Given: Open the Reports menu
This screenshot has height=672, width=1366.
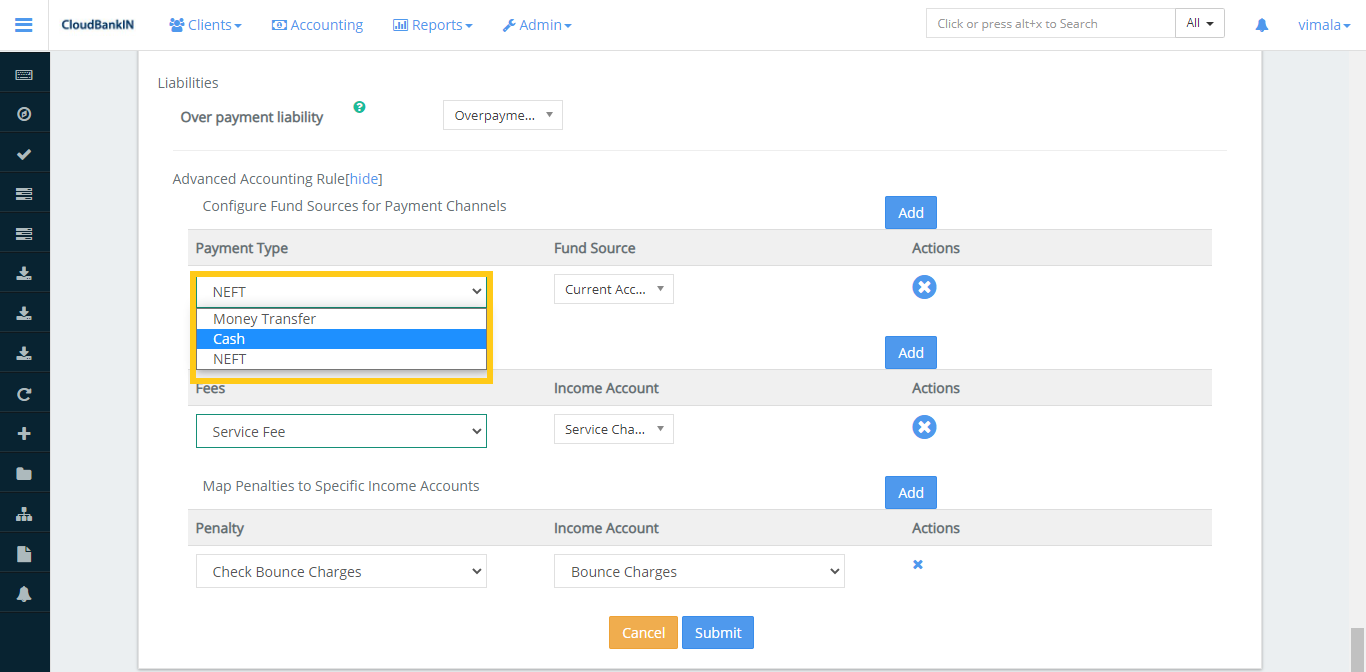Looking at the screenshot, I should (x=432, y=24).
